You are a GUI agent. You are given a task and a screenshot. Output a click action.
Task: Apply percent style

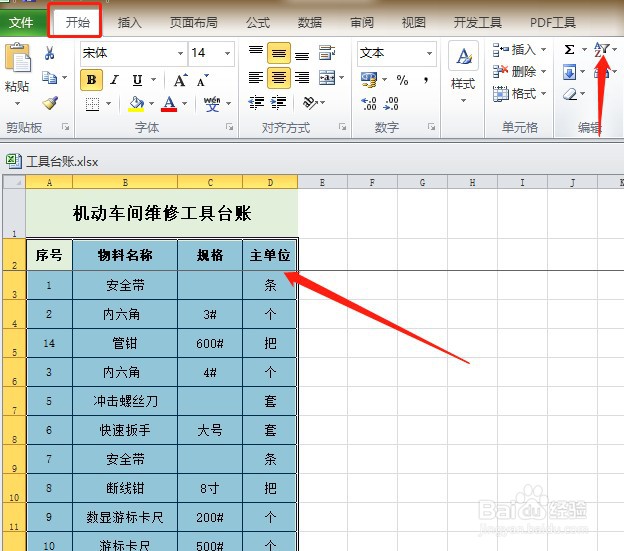point(402,80)
